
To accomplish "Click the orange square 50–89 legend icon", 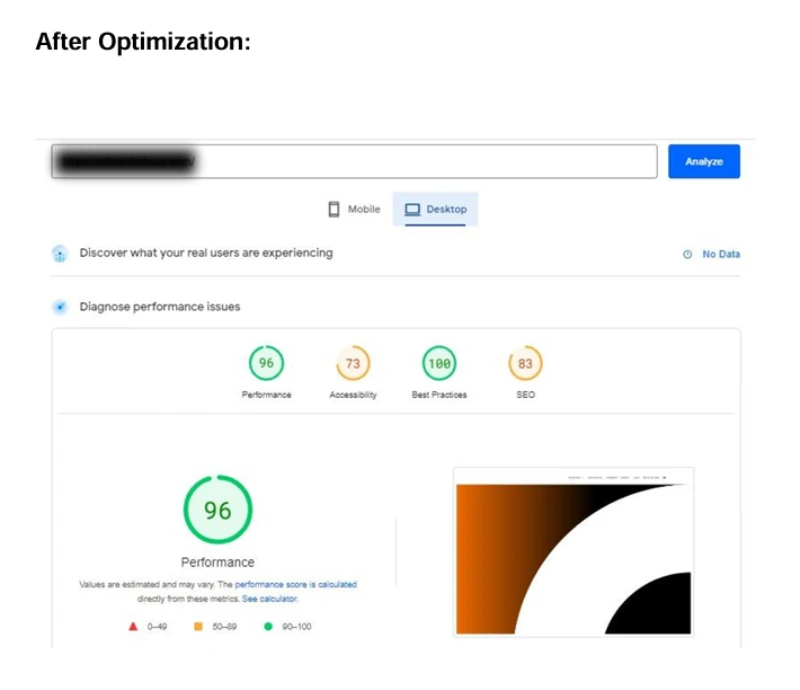I will click(198, 626).
